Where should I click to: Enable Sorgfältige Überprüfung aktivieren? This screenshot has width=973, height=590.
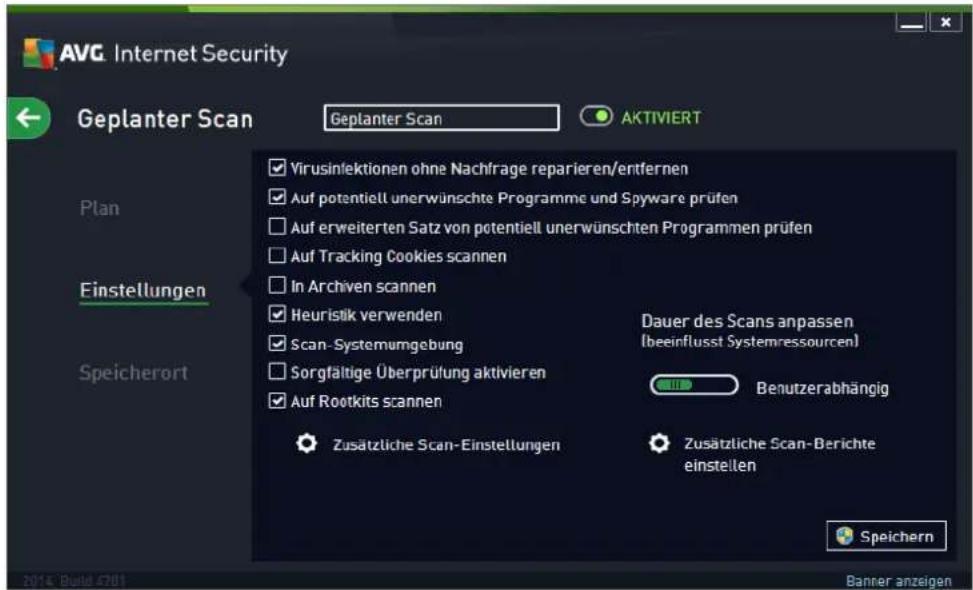pos(277,372)
